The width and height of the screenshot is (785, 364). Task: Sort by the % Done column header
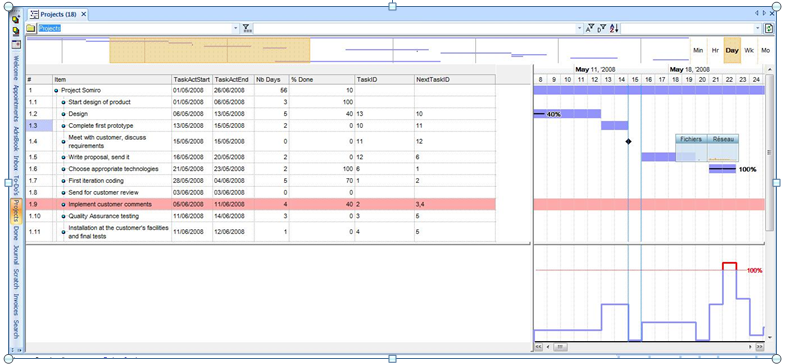point(321,80)
